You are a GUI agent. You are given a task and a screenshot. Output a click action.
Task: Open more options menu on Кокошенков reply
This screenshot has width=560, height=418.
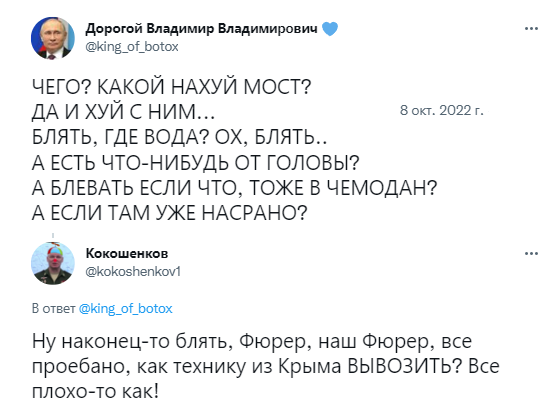(x=531, y=254)
